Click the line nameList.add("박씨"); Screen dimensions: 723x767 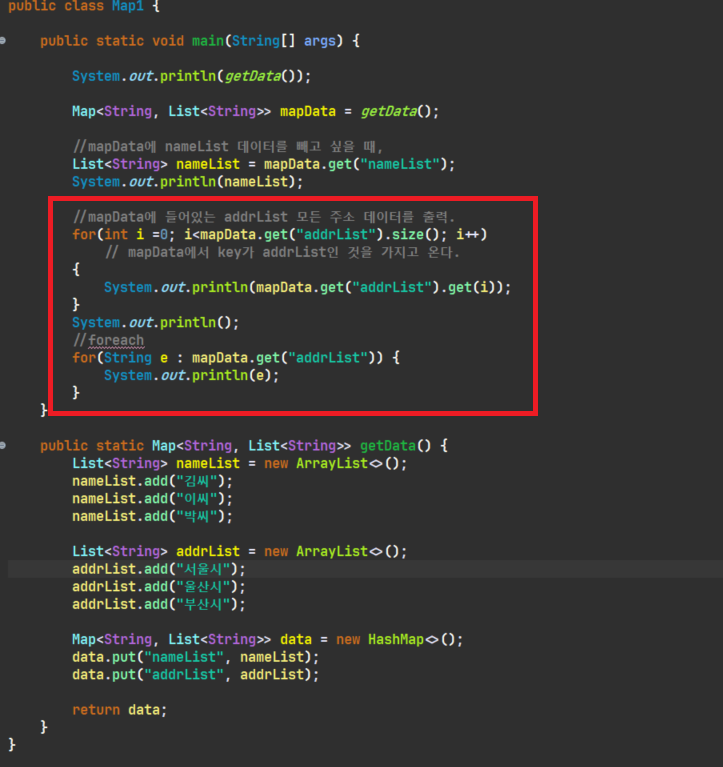pyautogui.click(x=152, y=516)
